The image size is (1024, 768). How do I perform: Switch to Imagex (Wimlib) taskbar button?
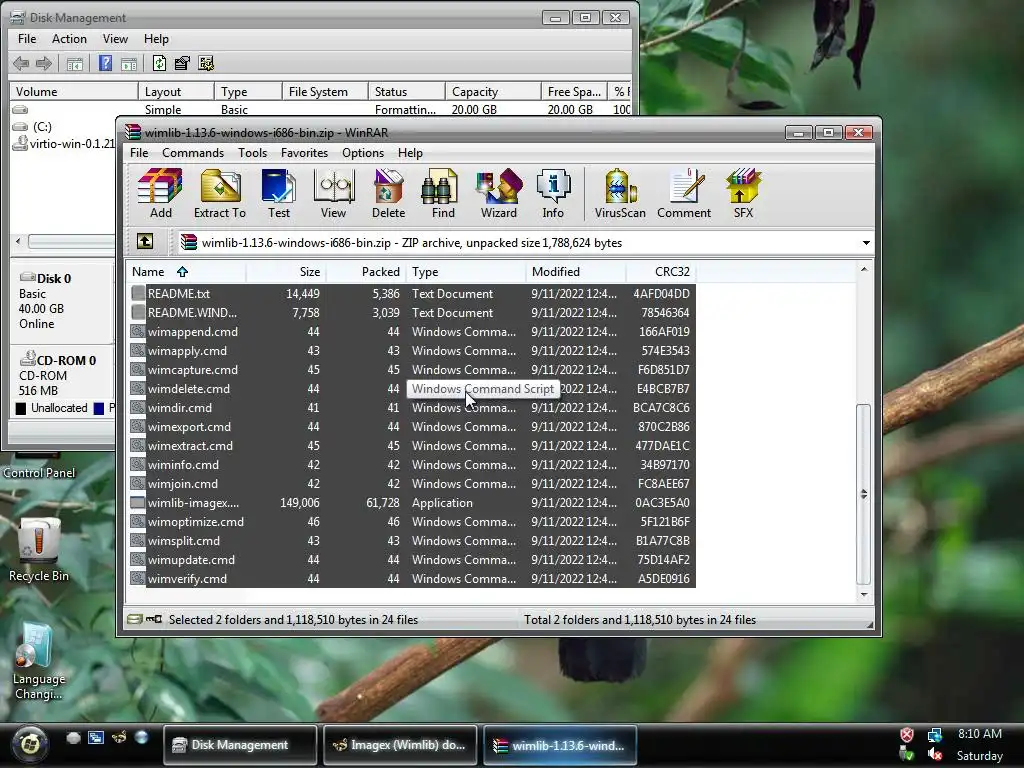[400, 744]
